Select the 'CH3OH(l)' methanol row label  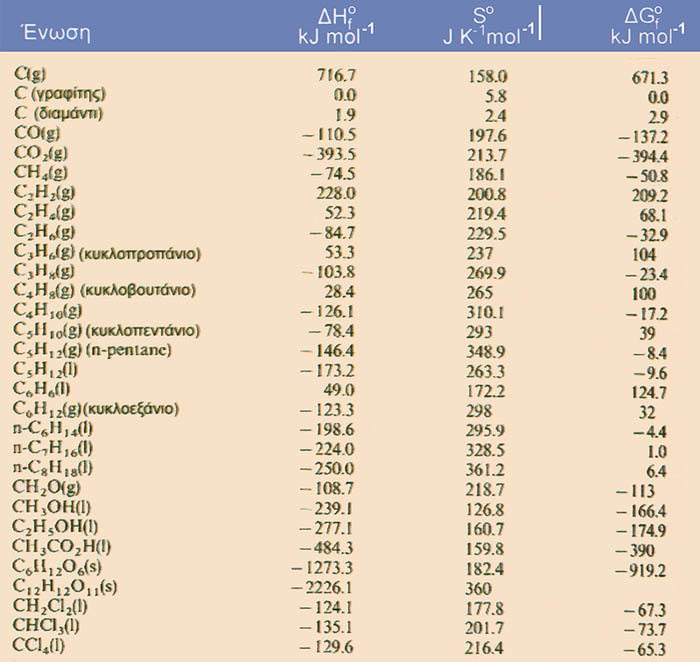point(51,507)
